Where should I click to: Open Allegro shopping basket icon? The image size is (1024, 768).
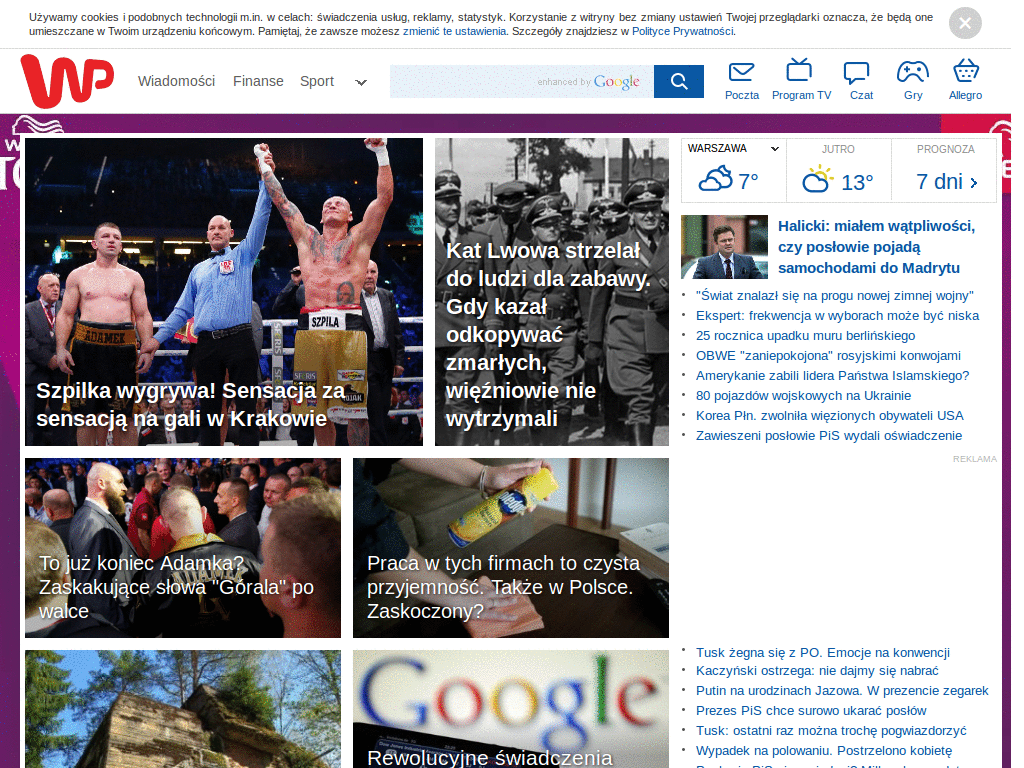pos(965,72)
